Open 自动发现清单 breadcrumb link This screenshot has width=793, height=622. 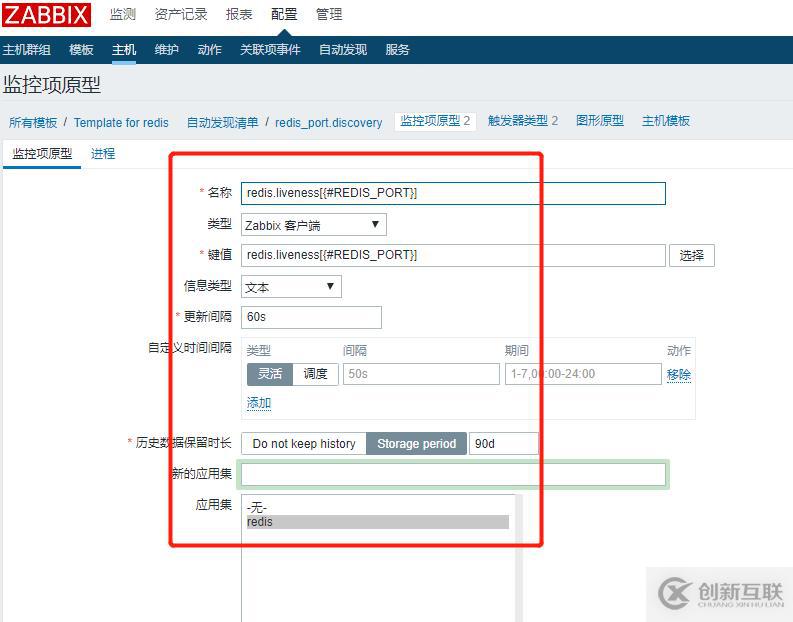pos(223,122)
